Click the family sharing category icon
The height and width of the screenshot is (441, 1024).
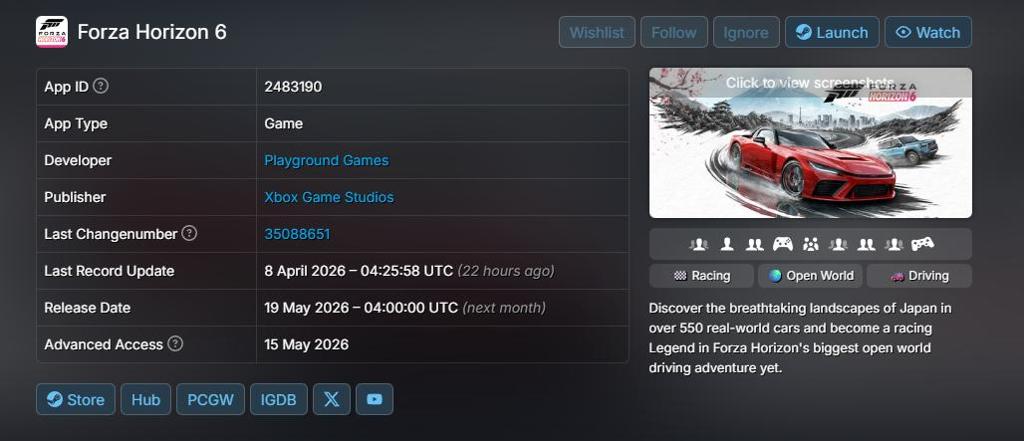pos(810,244)
